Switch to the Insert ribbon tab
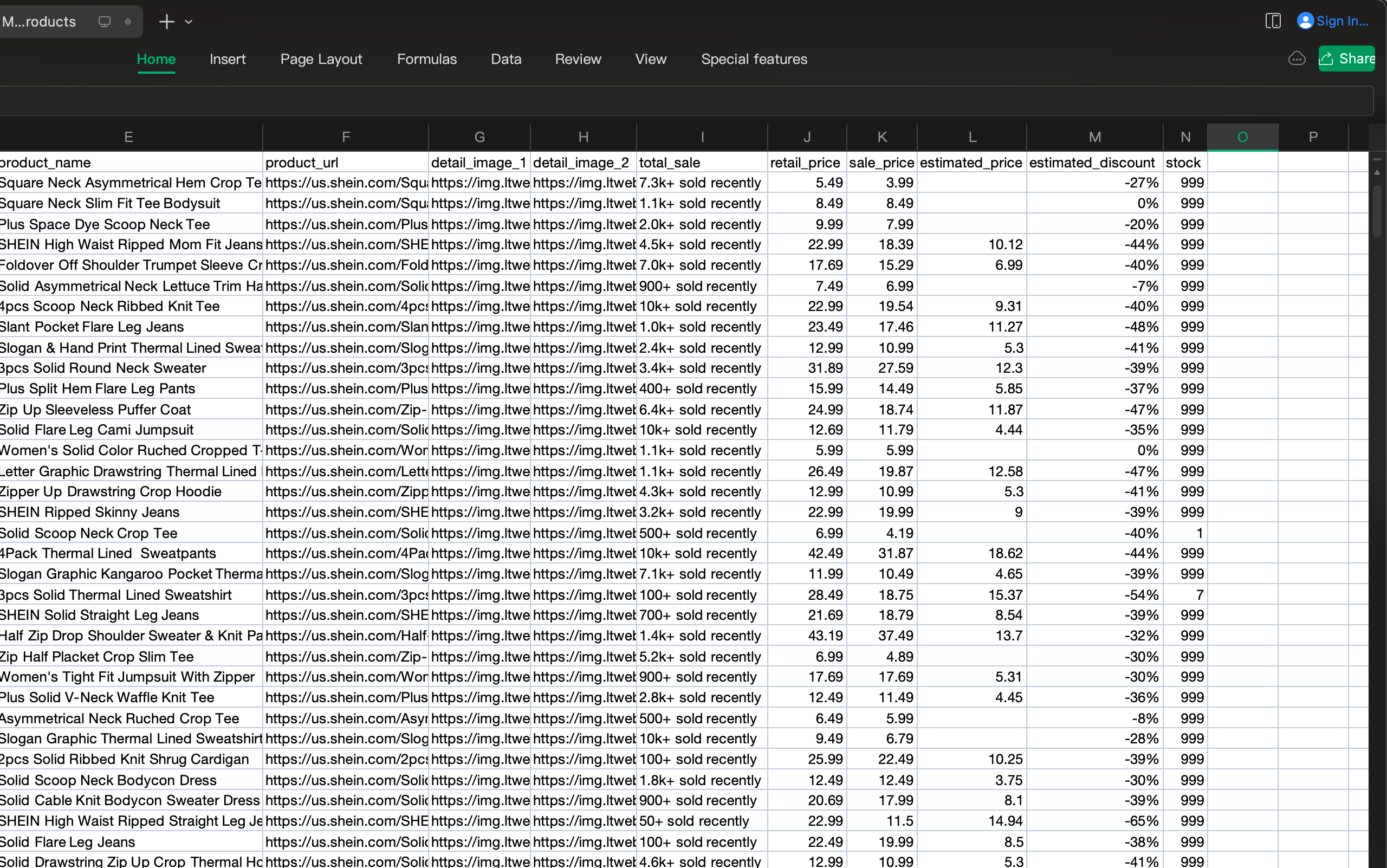Viewport: 1387px width, 868px height. [x=228, y=59]
